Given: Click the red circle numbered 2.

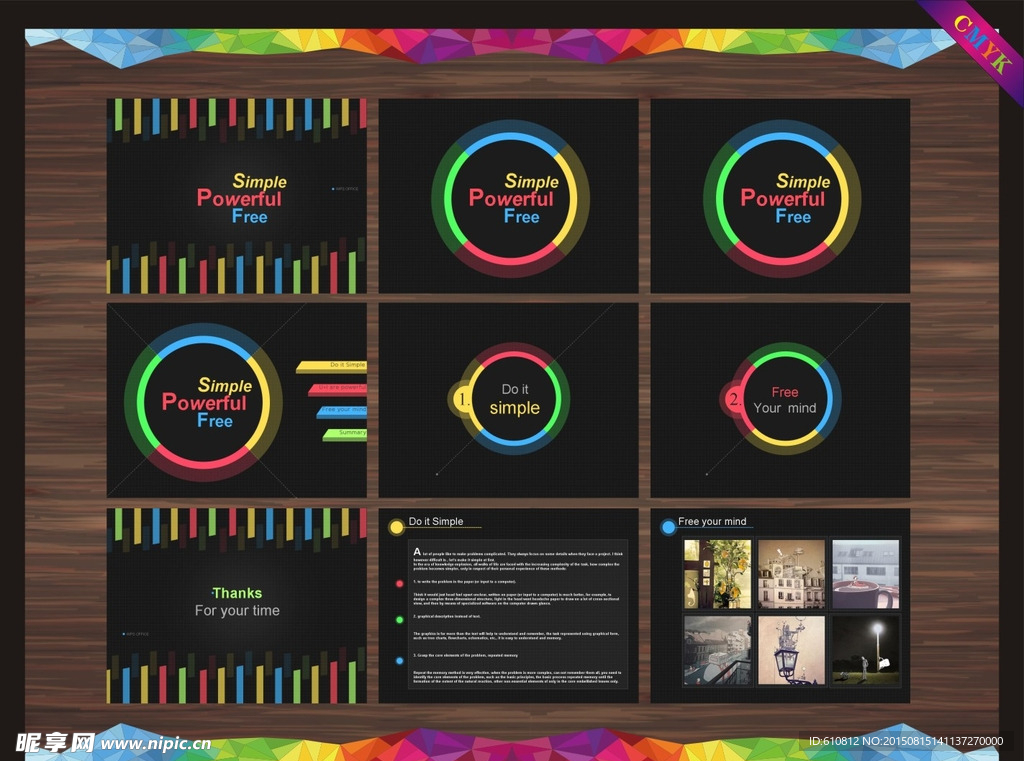Looking at the screenshot, I should point(733,398).
